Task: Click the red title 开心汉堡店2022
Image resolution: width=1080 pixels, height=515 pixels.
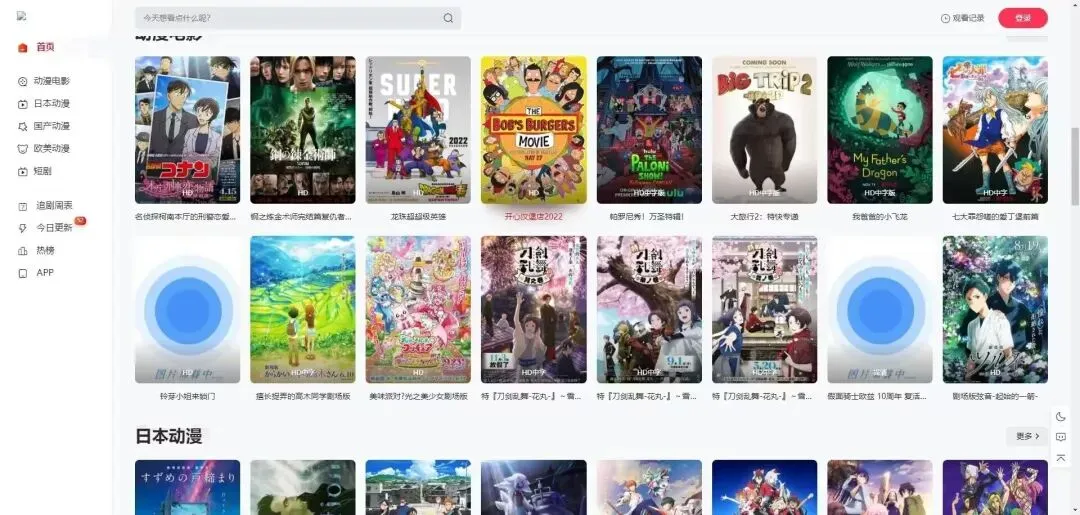Action: [534, 217]
